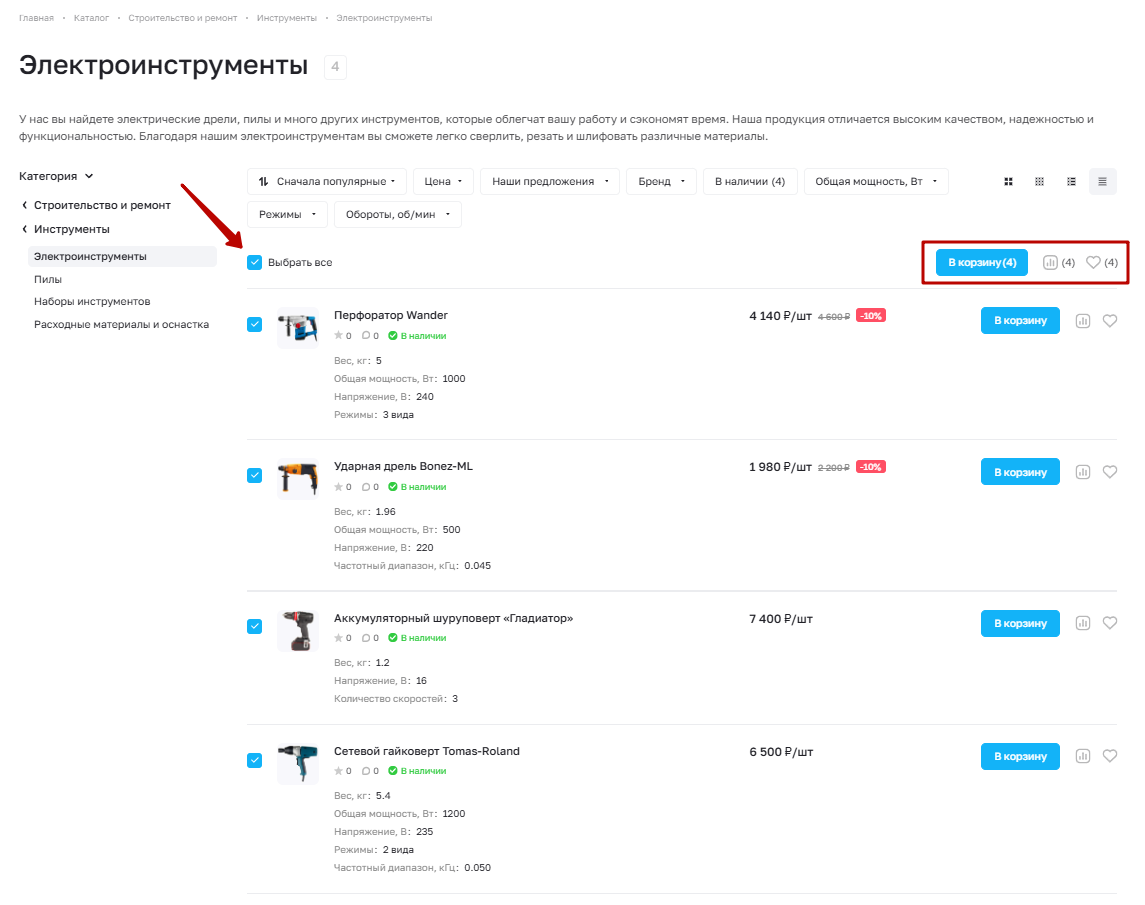Screen dimensions: 1145x905
Task: Select the list view with bullets icon
Action: [x=1071, y=181]
